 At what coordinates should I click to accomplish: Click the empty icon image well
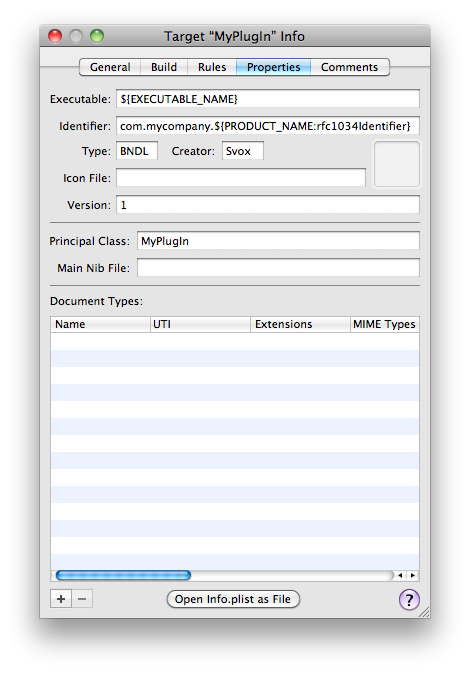click(397, 164)
